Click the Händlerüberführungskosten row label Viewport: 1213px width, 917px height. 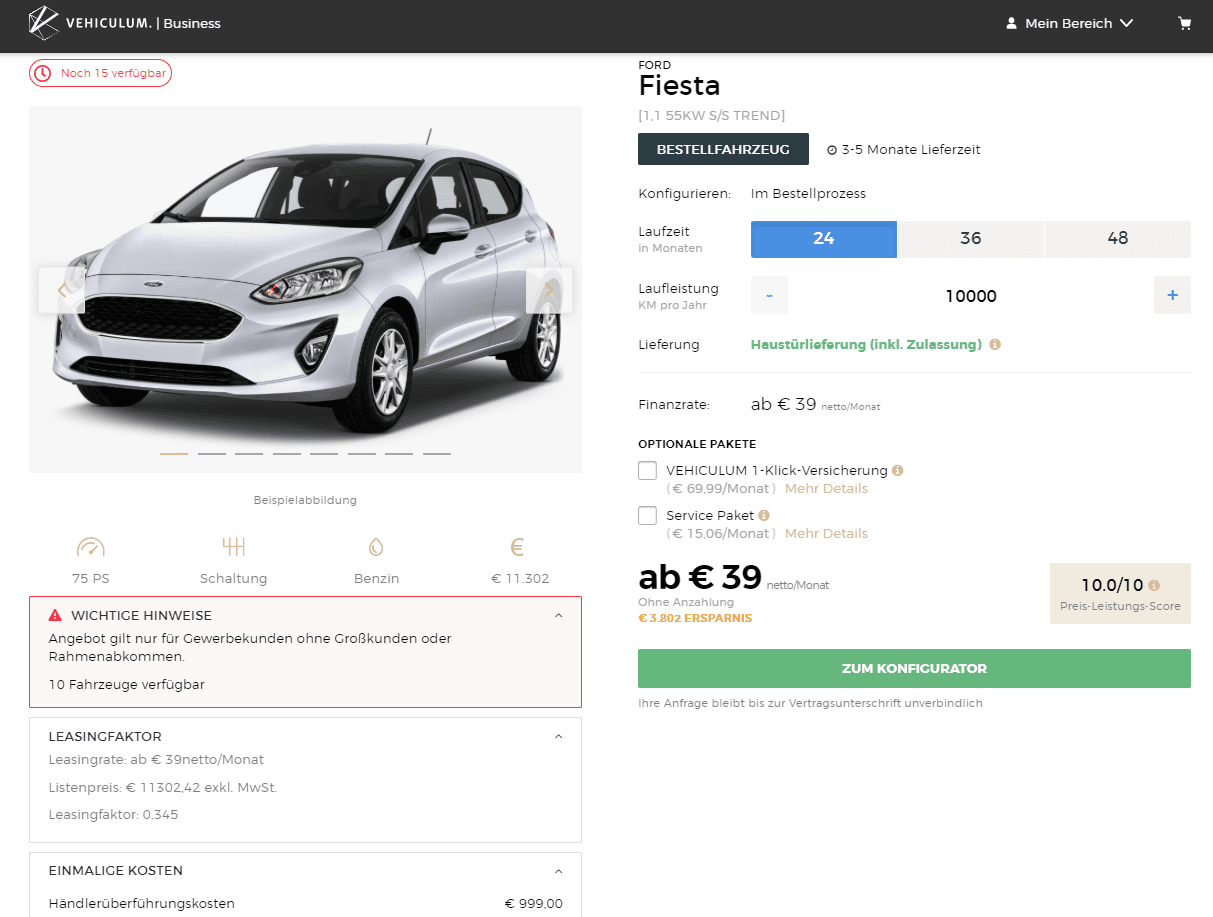pyautogui.click(x=141, y=904)
